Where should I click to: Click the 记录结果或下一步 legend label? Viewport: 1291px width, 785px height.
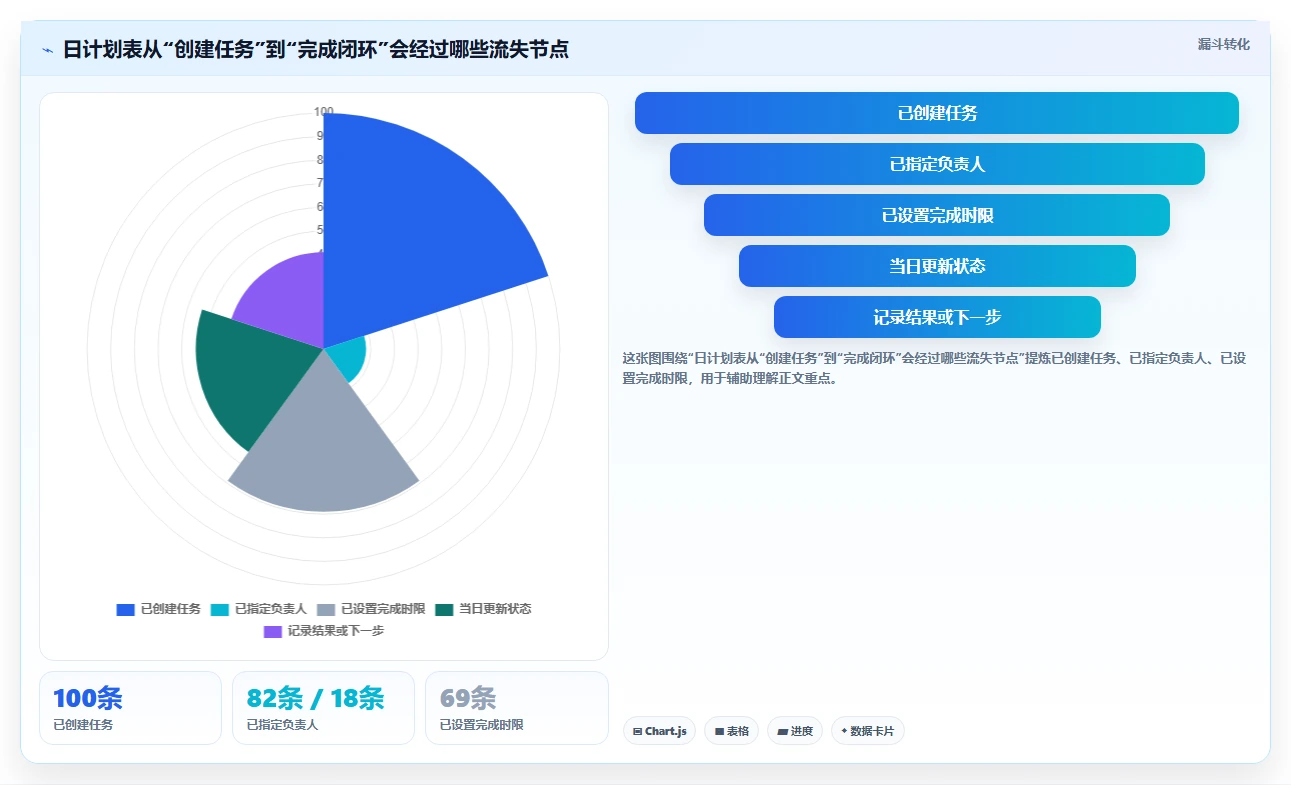[x=336, y=631]
